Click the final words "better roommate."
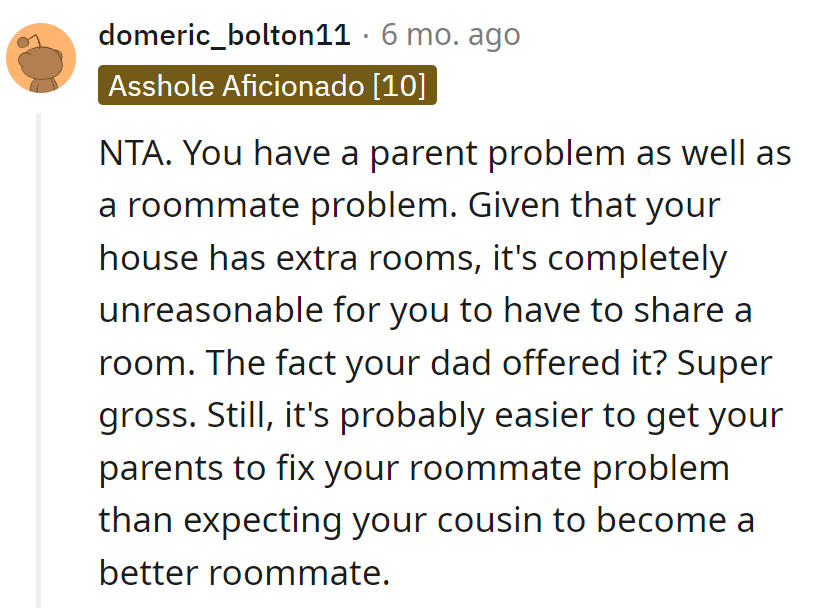 pyautogui.click(x=243, y=571)
